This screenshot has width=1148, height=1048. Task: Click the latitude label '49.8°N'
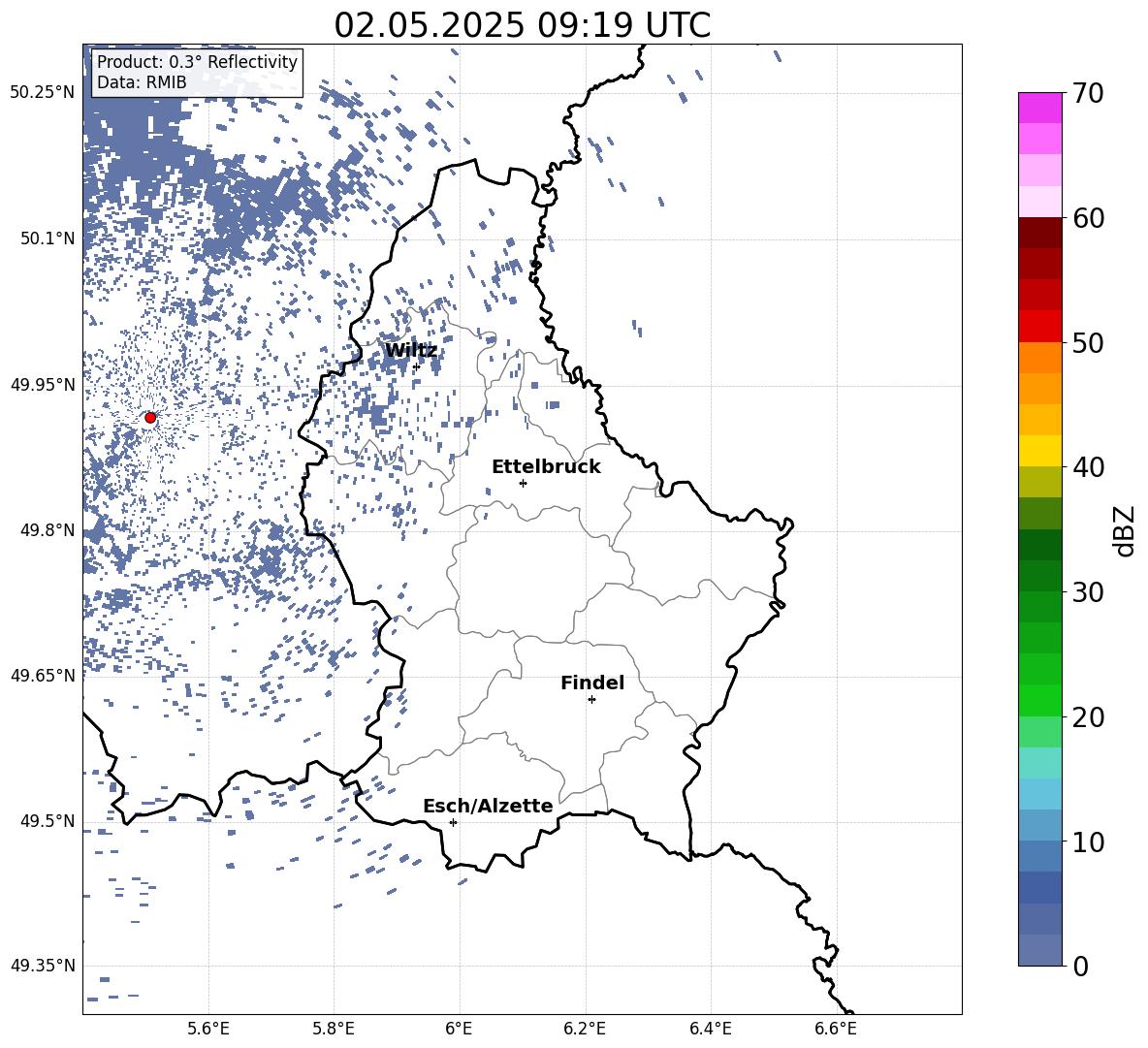coord(48,530)
